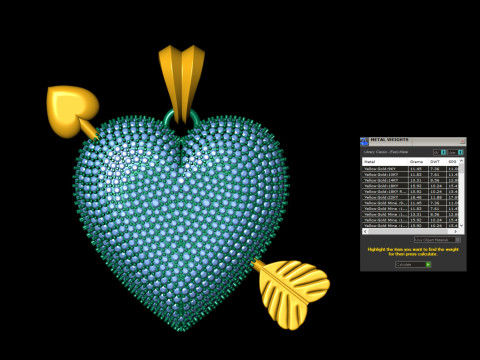This screenshot has height=360, width=480.
Task: Sort by the Metal column header
Action: pyautogui.click(x=385, y=162)
